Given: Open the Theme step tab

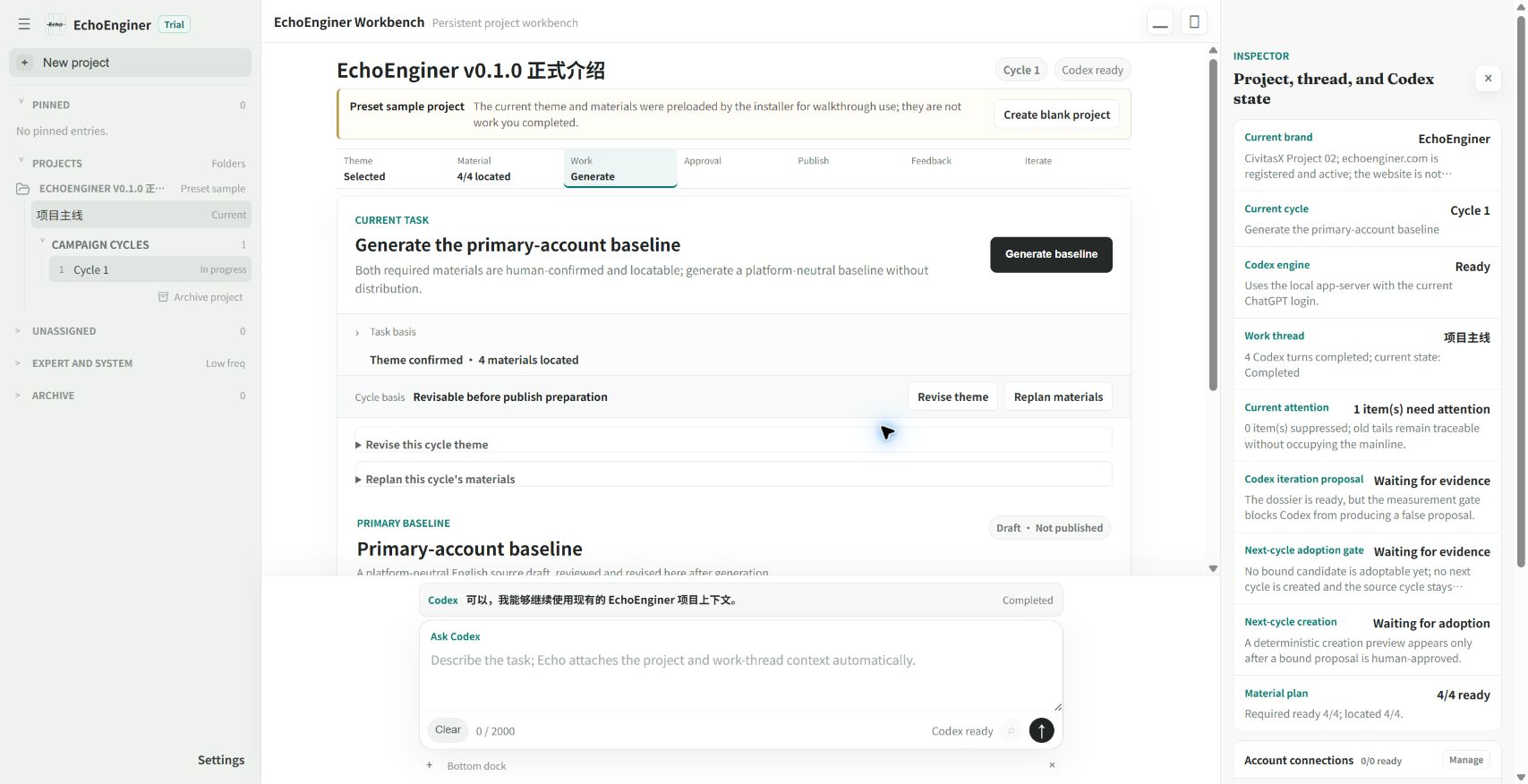Looking at the screenshot, I should click(x=393, y=168).
